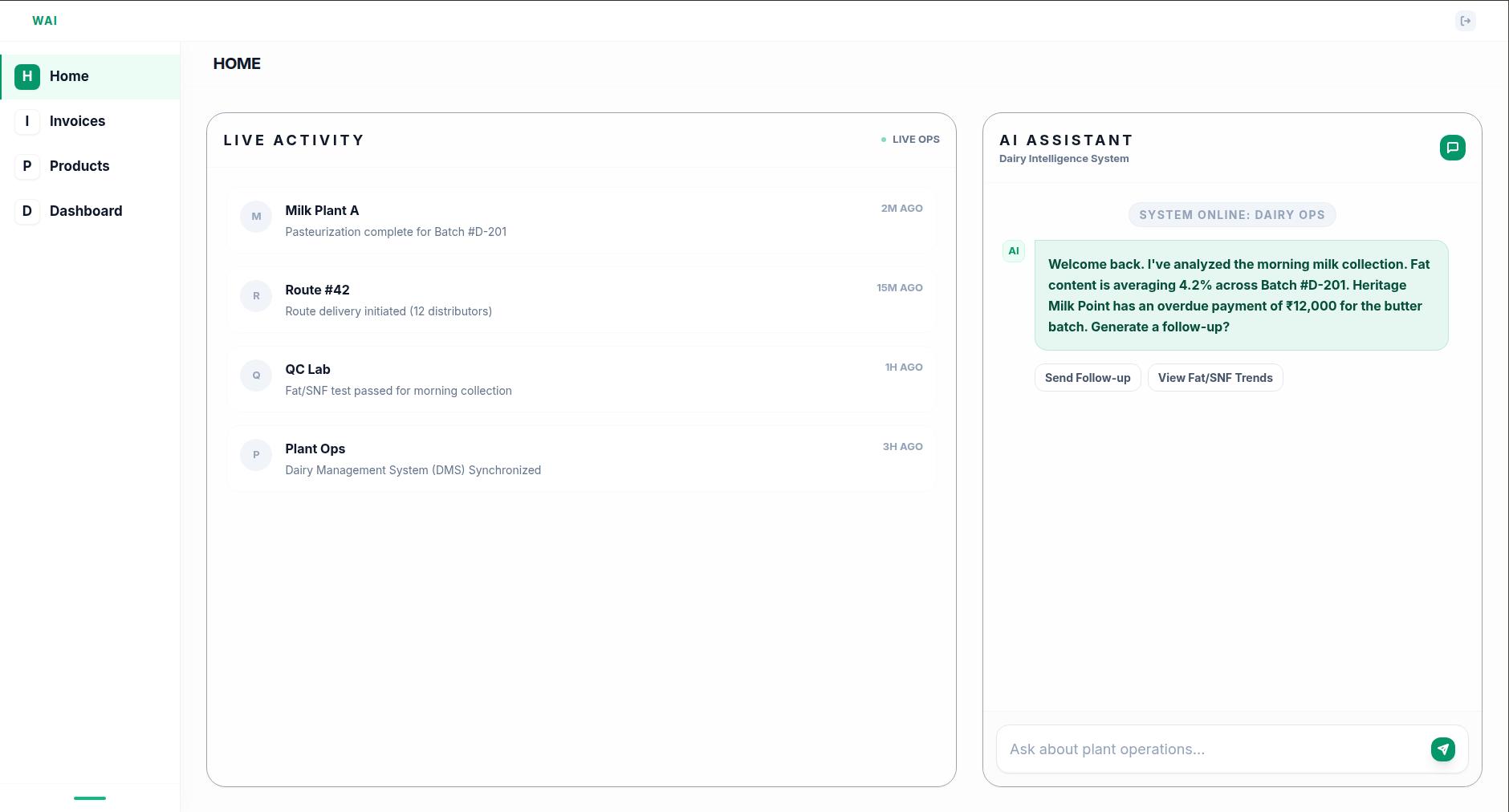Click the green bar at sidebar bottom
Image resolution: width=1509 pixels, height=812 pixels.
click(x=90, y=798)
